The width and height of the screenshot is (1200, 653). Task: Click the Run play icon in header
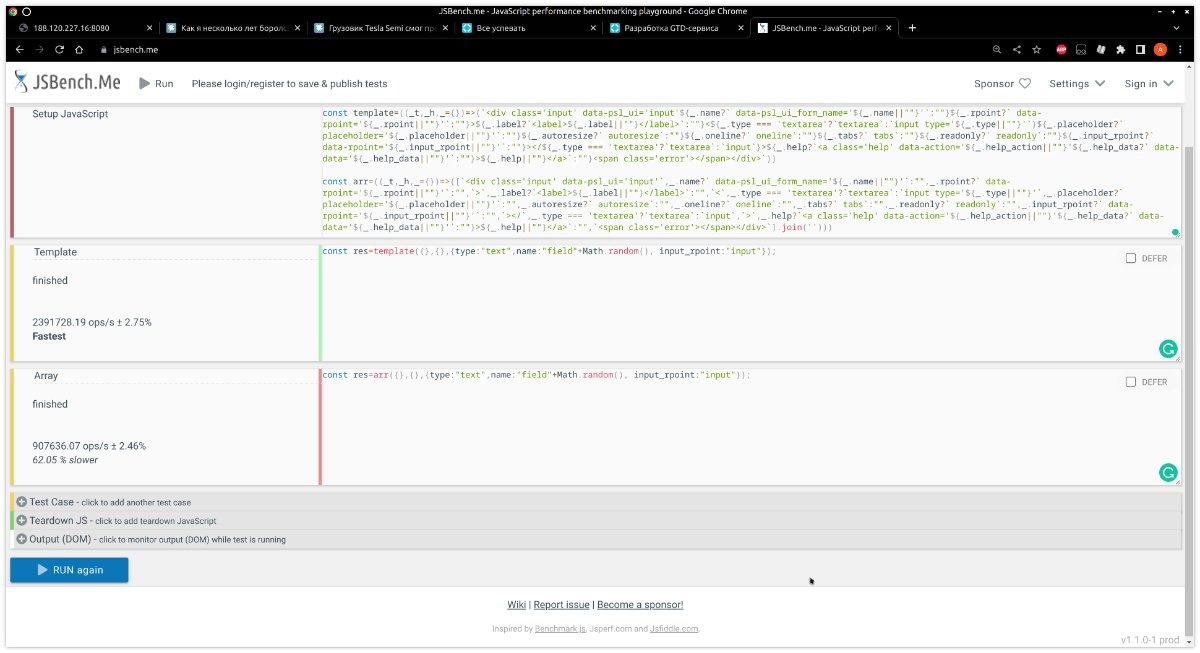(x=145, y=84)
